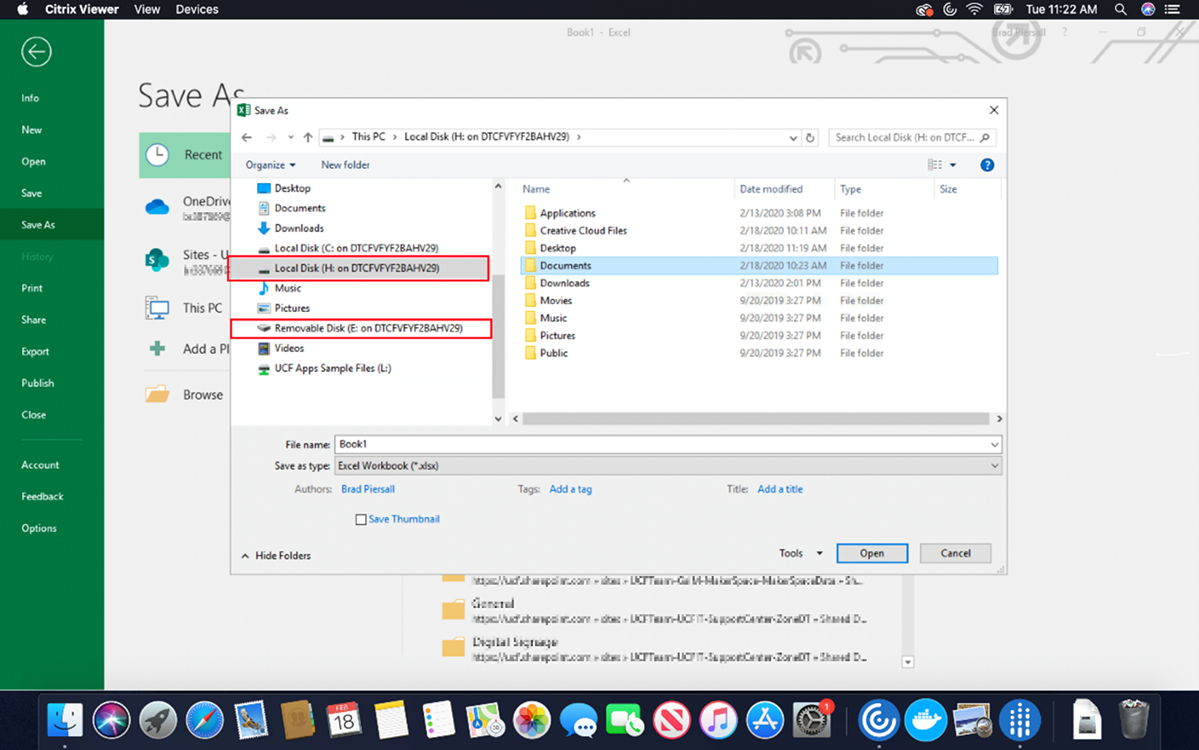Open recent locations dropdown arrow
Image resolution: width=1199 pixels, height=750 pixels.
tap(291, 138)
